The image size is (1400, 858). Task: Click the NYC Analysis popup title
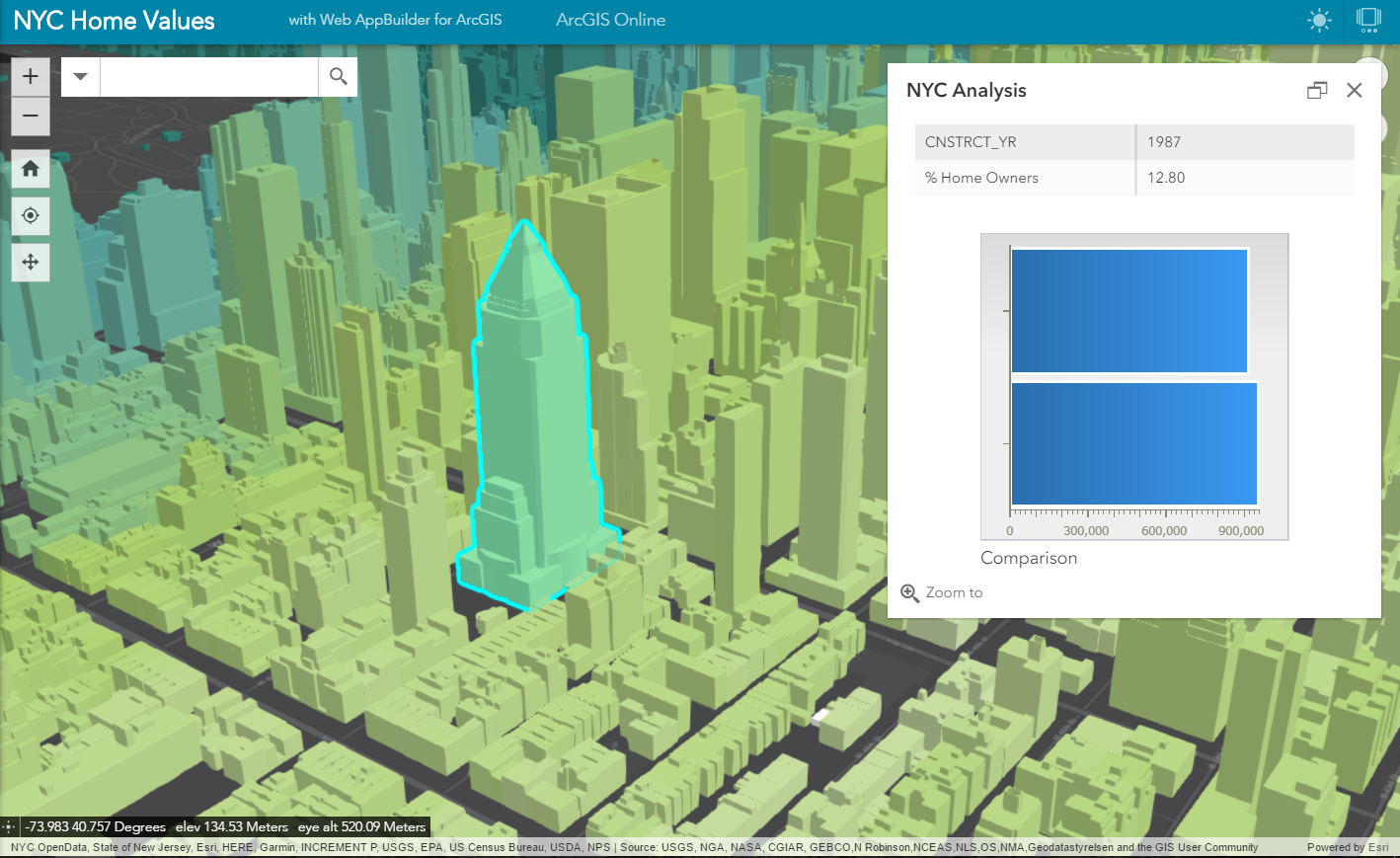pyautogui.click(x=967, y=90)
